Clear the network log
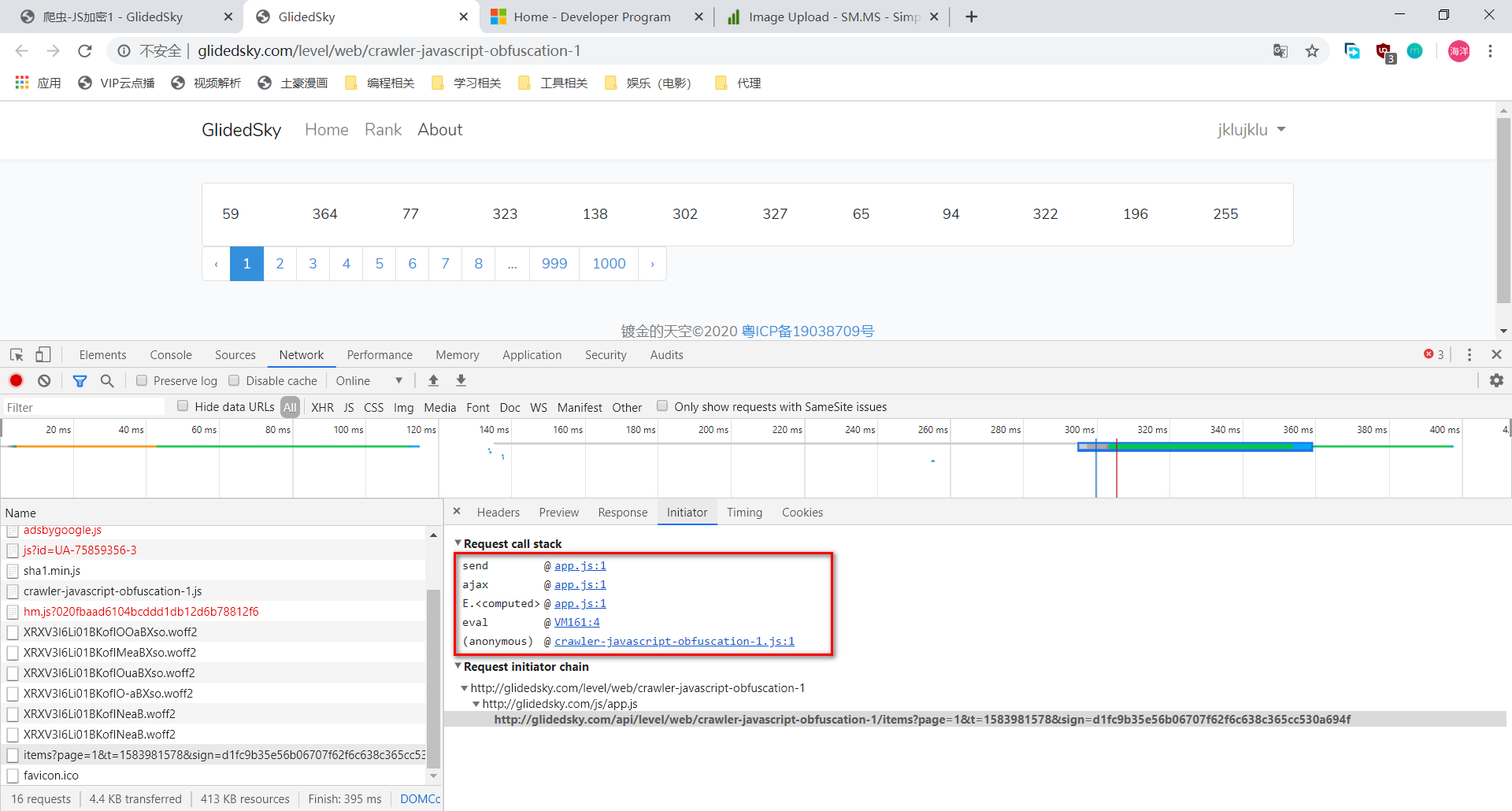Screen dimensions: 1512x811 [44, 380]
